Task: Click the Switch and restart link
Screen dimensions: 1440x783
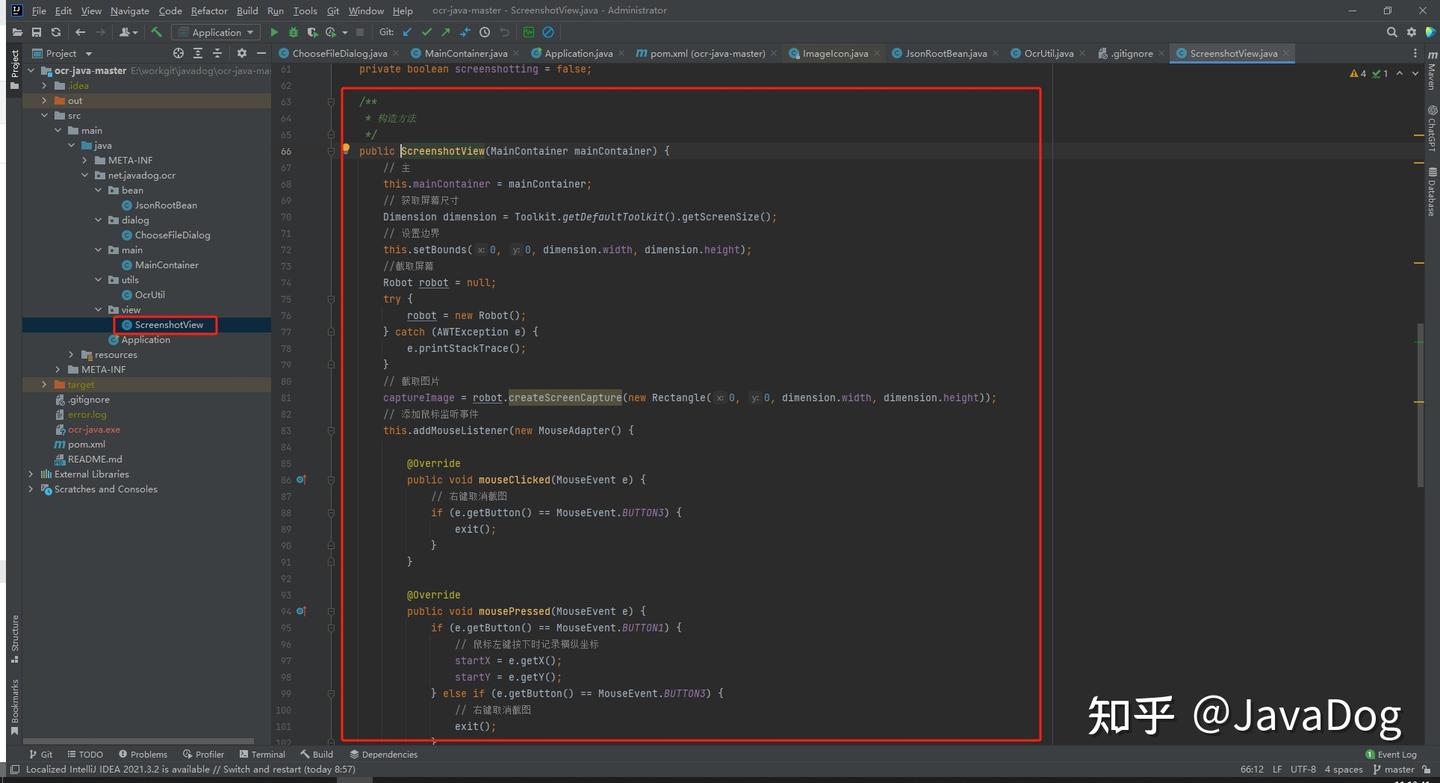Action: coord(262,769)
